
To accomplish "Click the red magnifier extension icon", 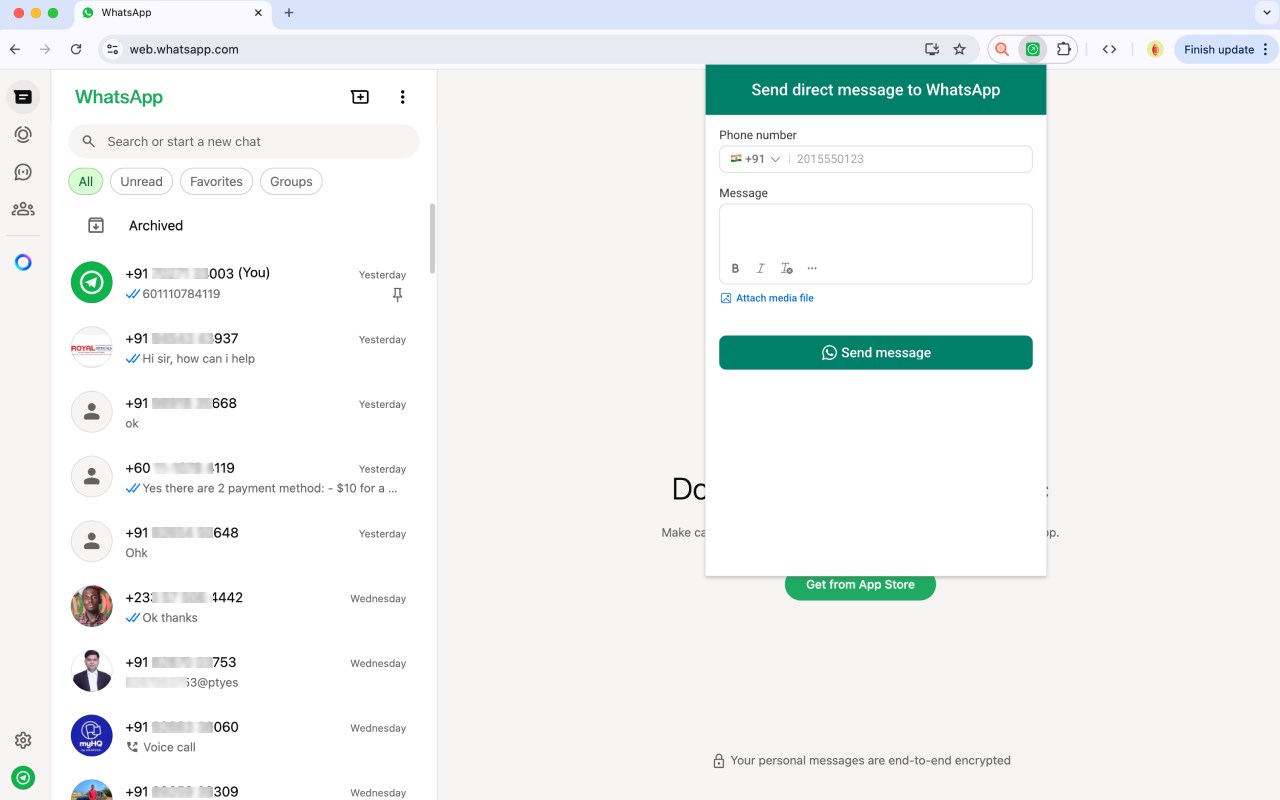I will coord(1002,49).
